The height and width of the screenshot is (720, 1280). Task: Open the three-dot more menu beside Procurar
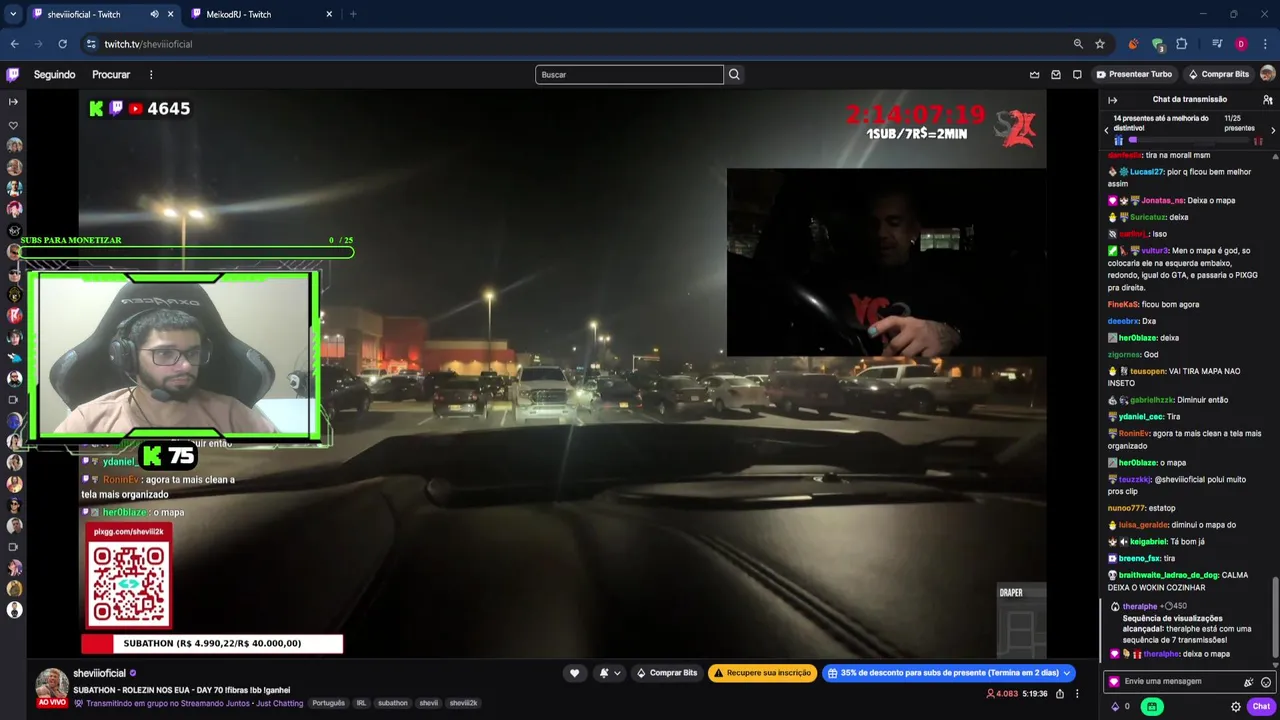click(151, 75)
